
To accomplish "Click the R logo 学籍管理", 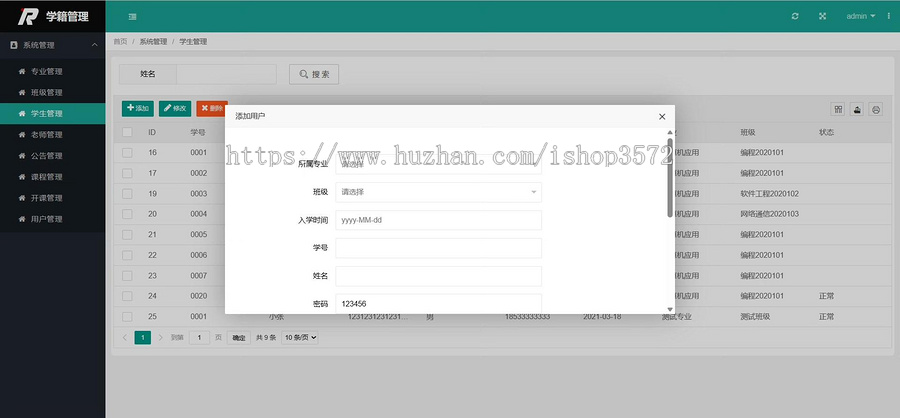I will (x=52, y=16).
